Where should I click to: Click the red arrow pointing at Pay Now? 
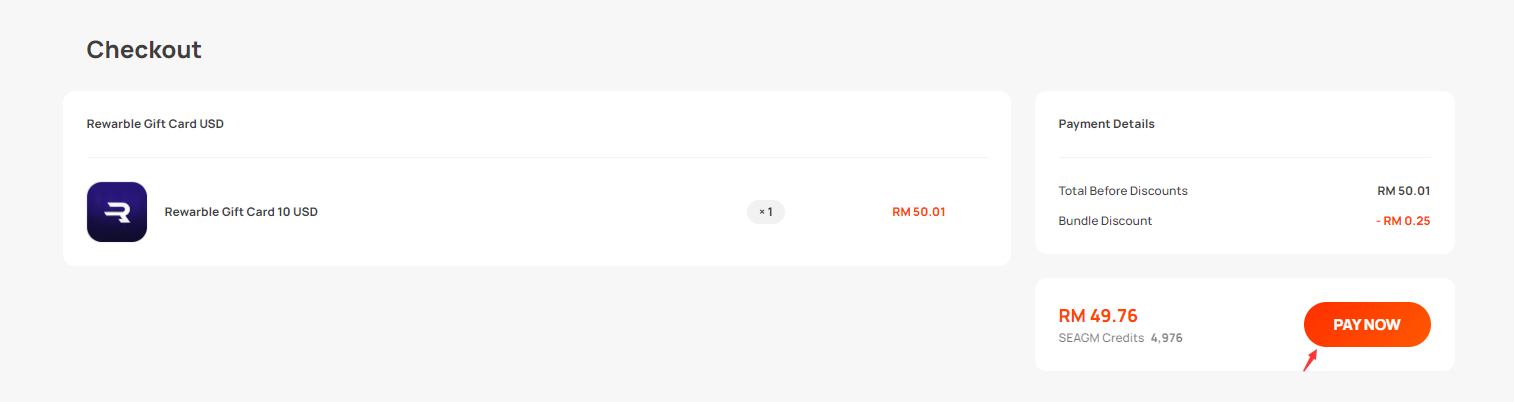pos(1310,359)
